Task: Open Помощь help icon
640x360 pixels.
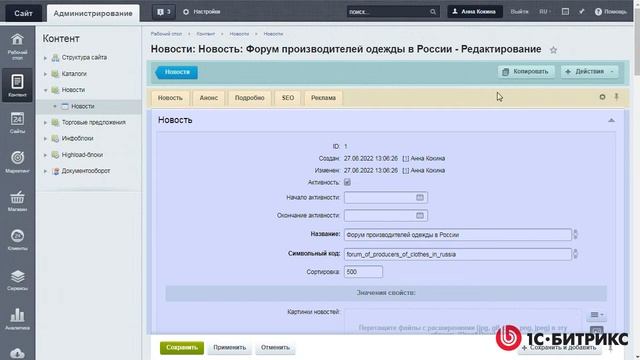Action: point(610,12)
